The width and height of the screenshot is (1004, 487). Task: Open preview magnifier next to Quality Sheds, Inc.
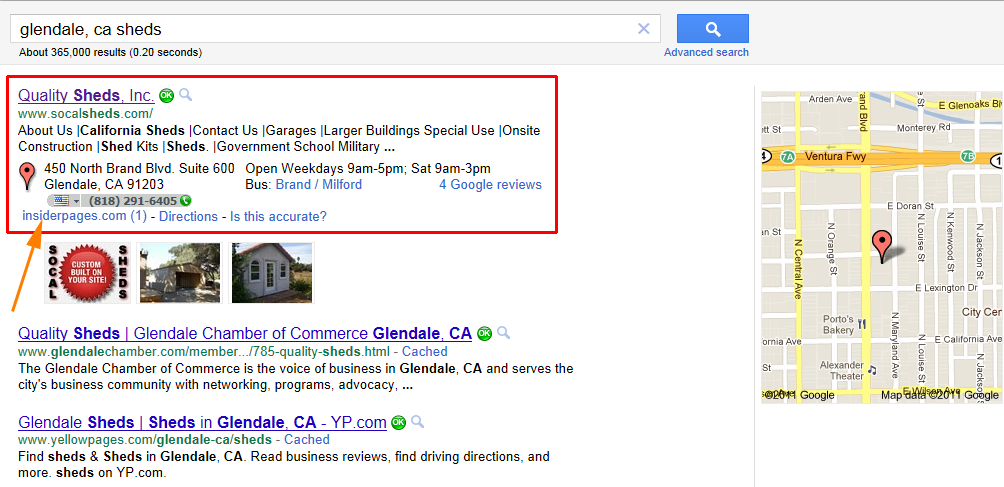click(x=186, y=95)
